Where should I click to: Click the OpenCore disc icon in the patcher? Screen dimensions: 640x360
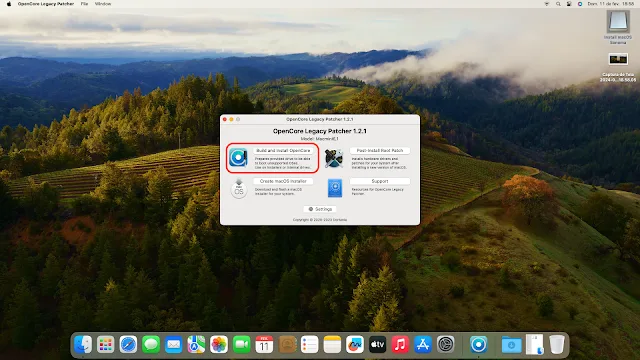click(238, 158)
